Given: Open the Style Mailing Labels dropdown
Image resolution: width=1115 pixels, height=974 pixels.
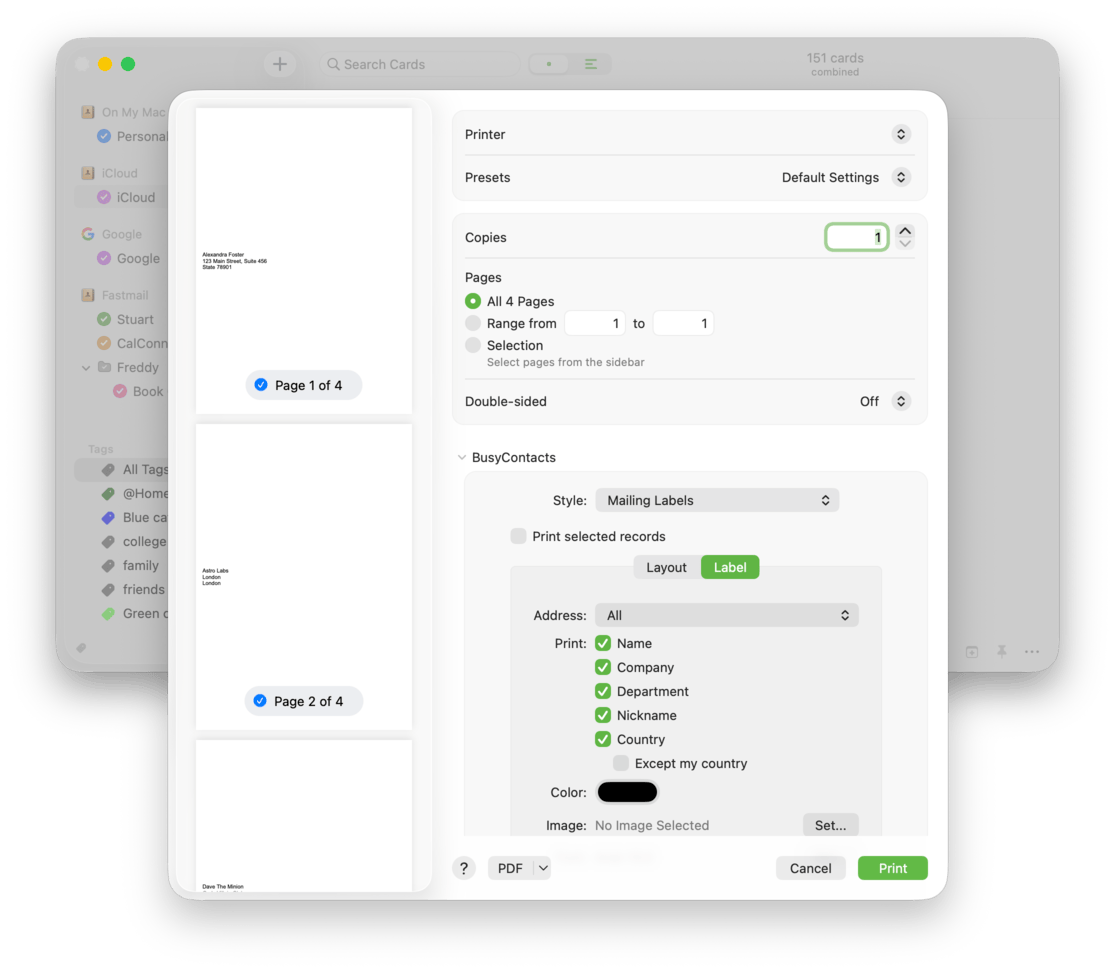Looking at the screenshot, I should (x=716, y=500).
